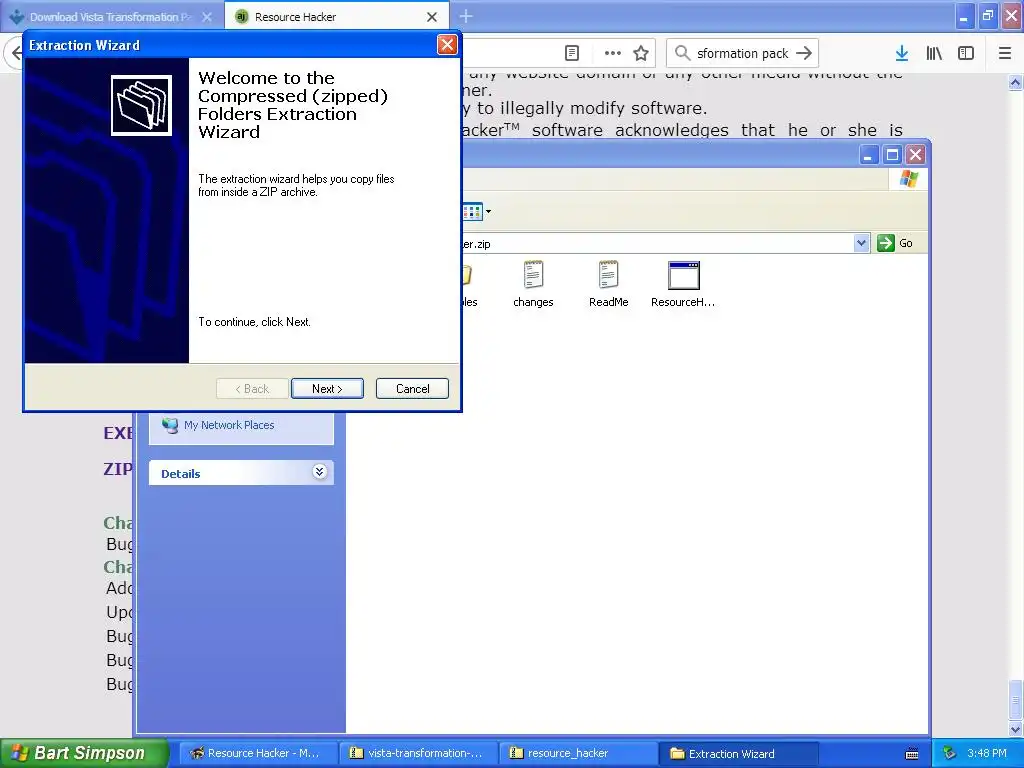Close the Resource Hacker browser tab

click(432, 17)
